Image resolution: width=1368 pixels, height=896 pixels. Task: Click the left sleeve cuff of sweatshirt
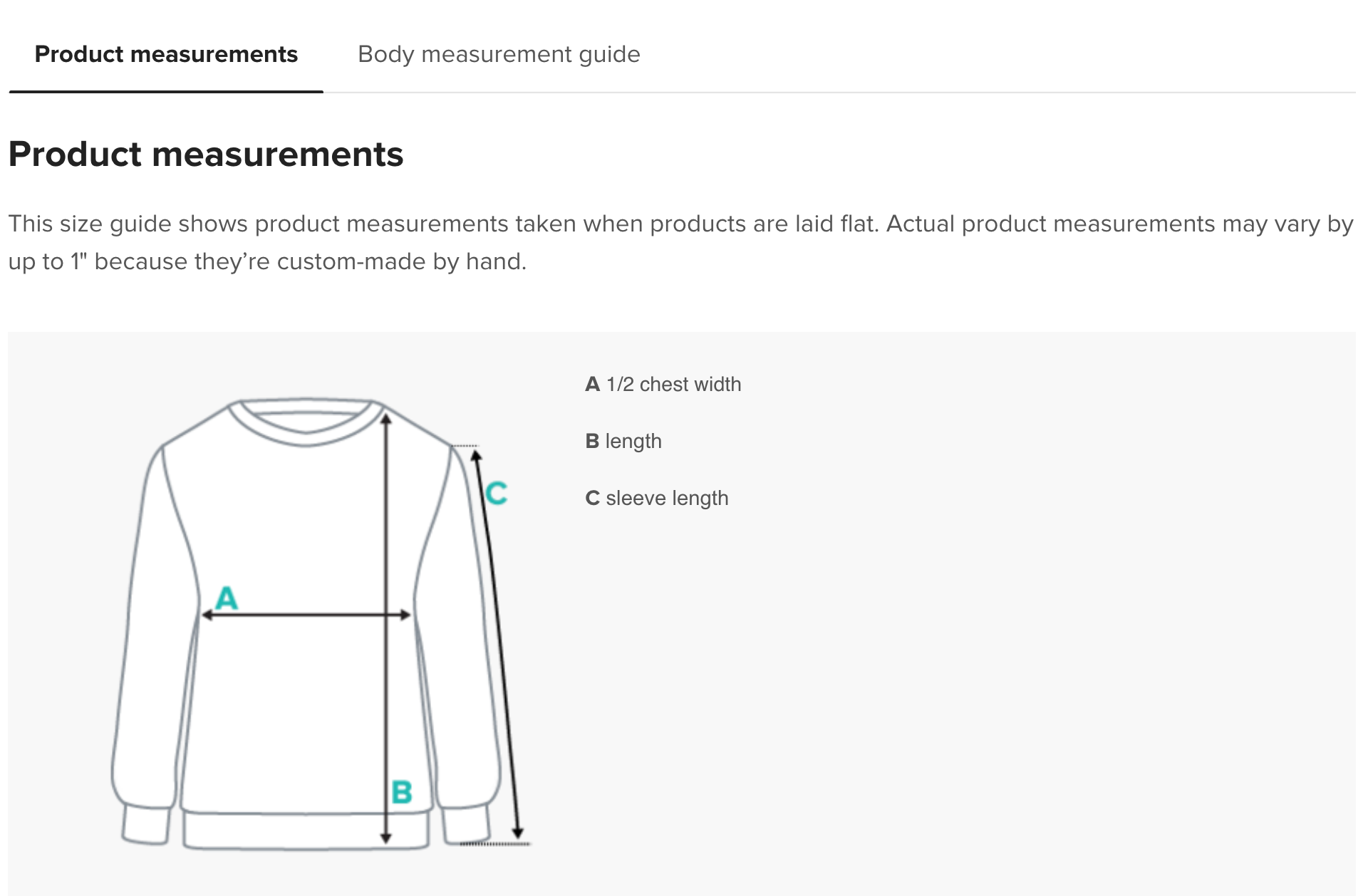pyautogui.click(x=146, y=825)
